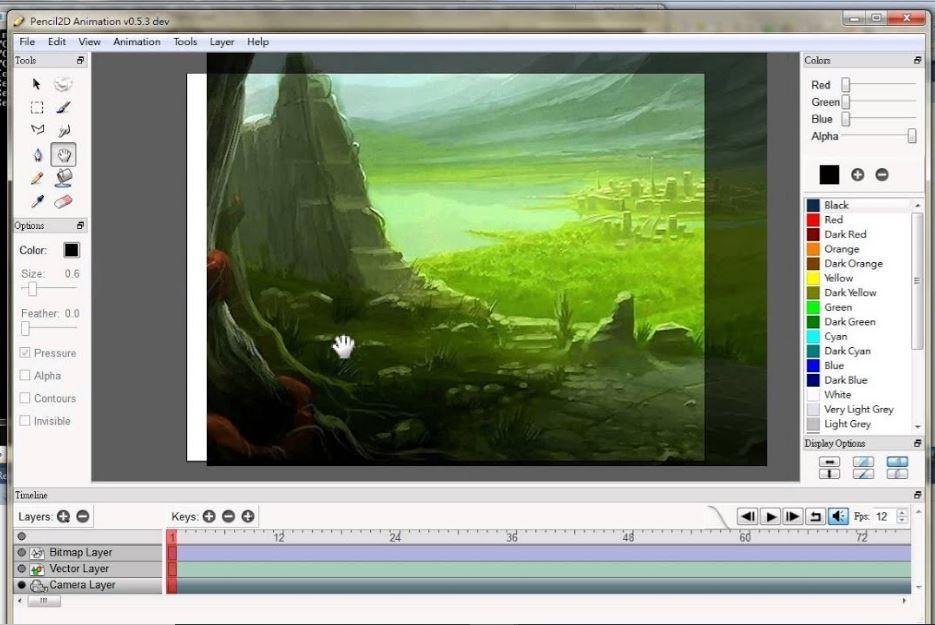Open the Tools menu

[185, 42]
